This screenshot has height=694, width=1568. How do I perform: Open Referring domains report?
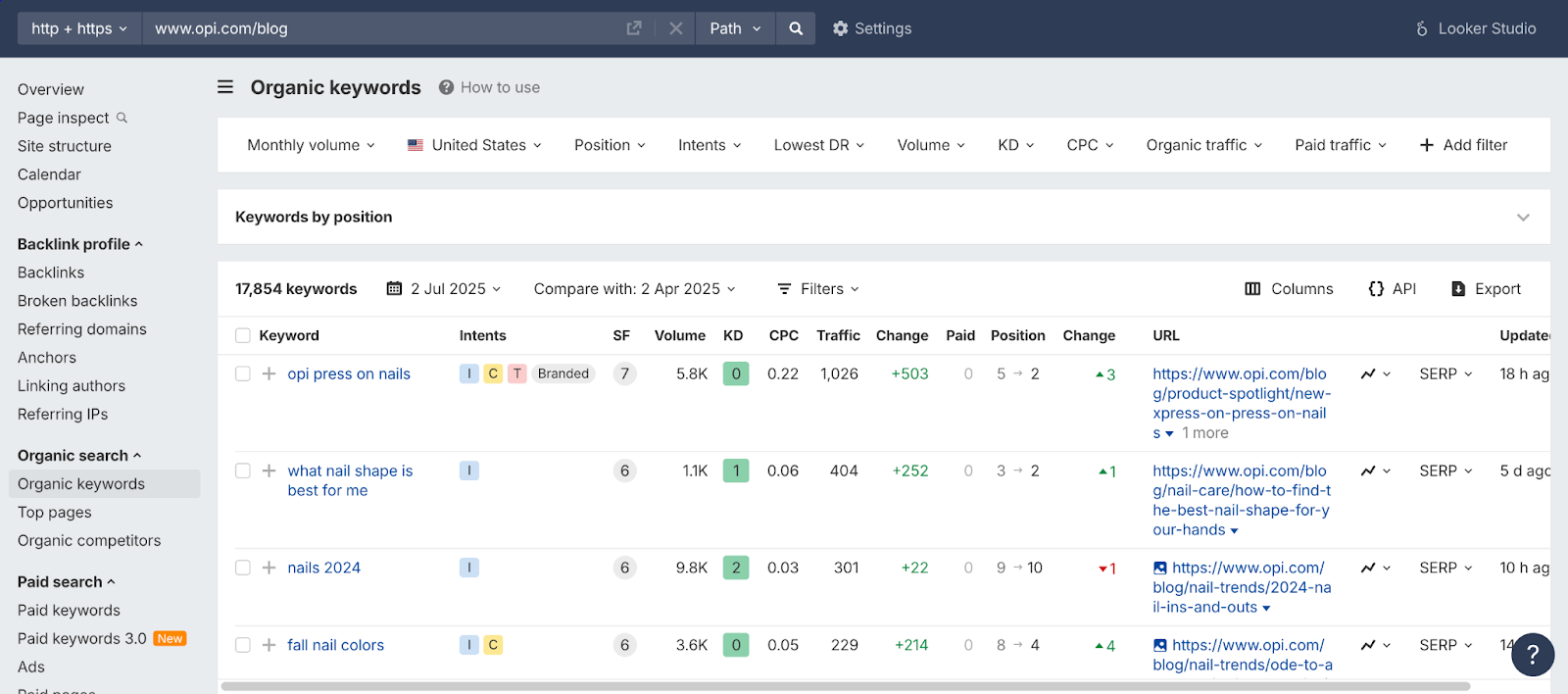(82, 329)
